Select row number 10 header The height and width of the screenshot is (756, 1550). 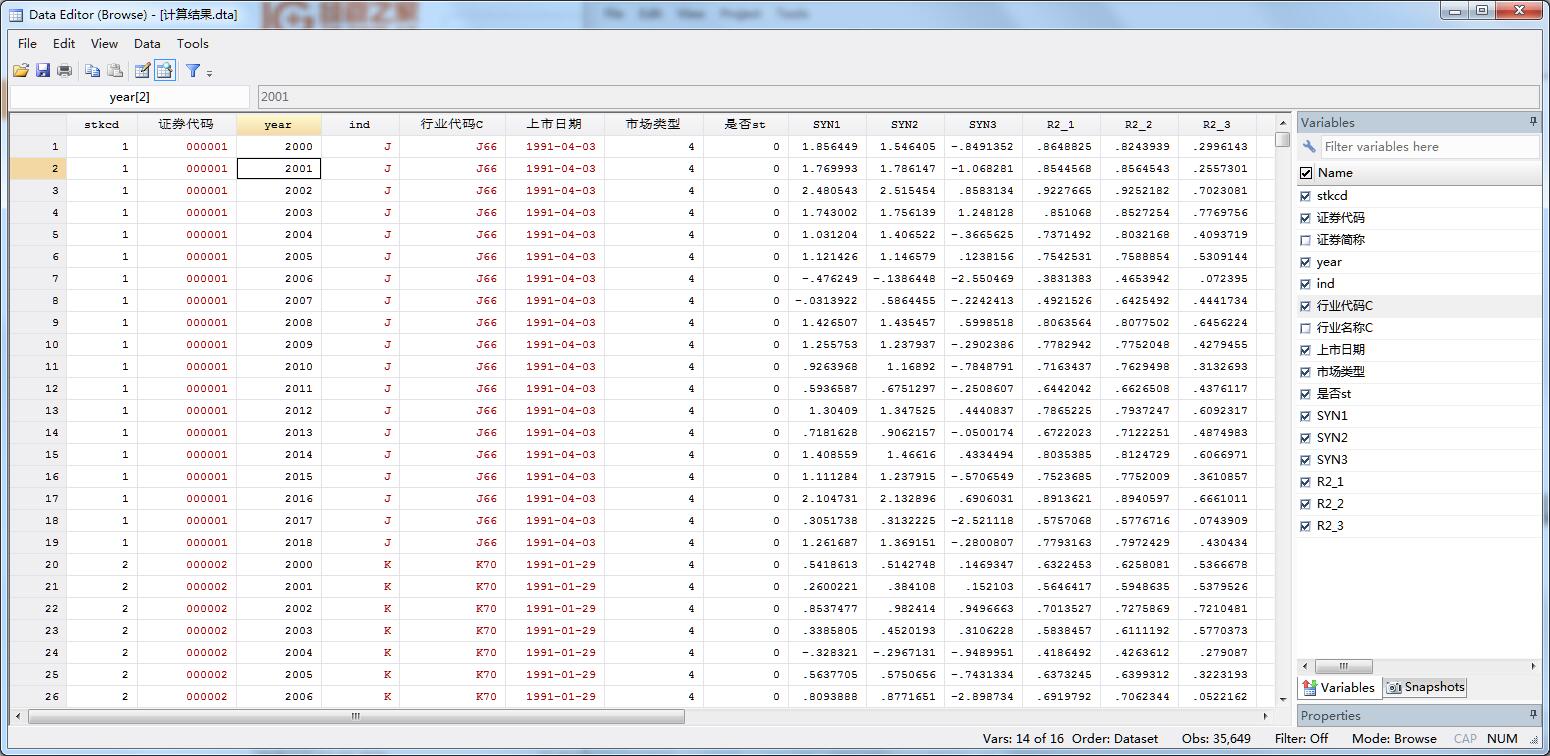click(x=38, y=344)
